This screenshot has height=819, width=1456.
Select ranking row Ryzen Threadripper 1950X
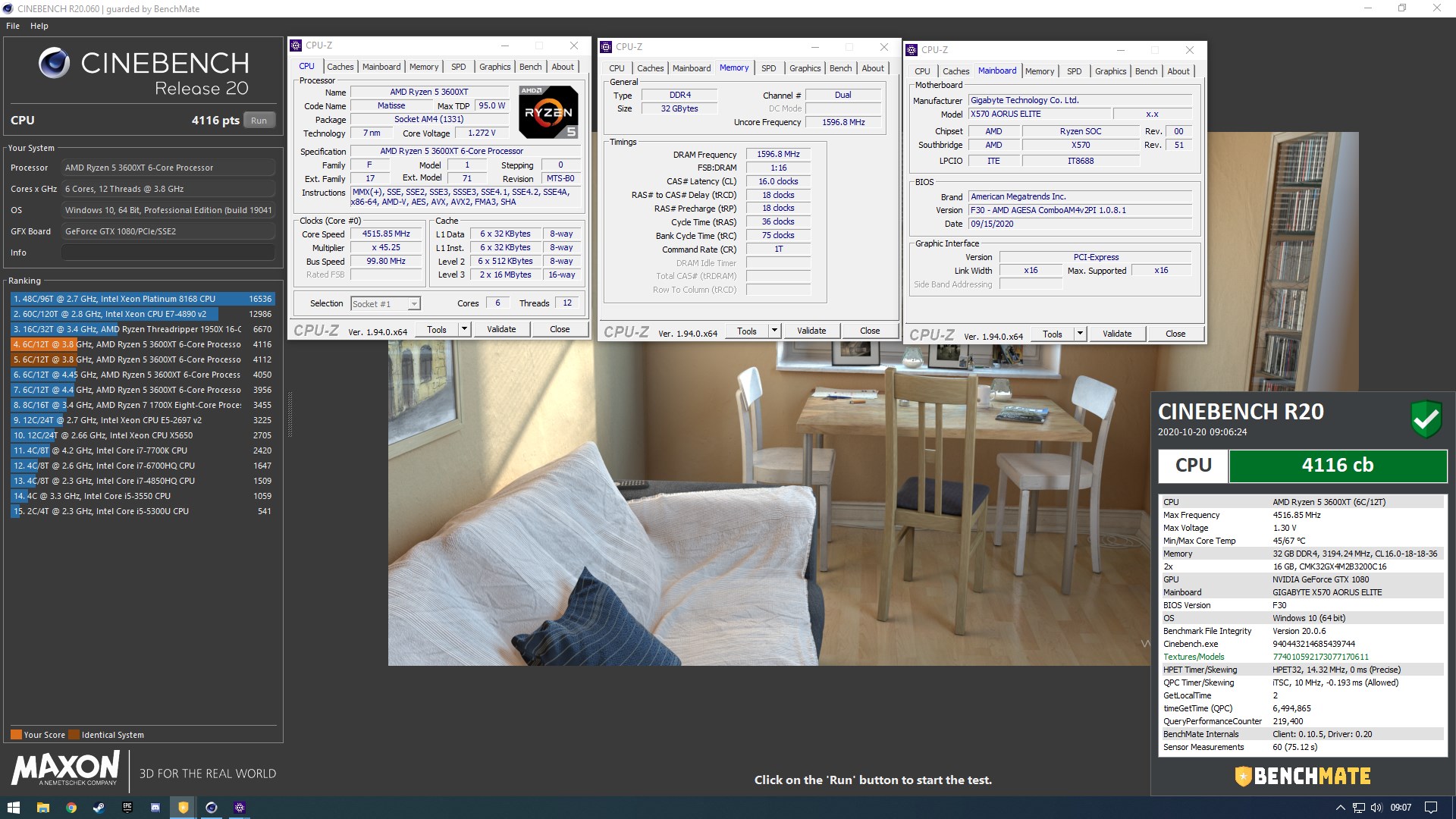tap(142, 329)
